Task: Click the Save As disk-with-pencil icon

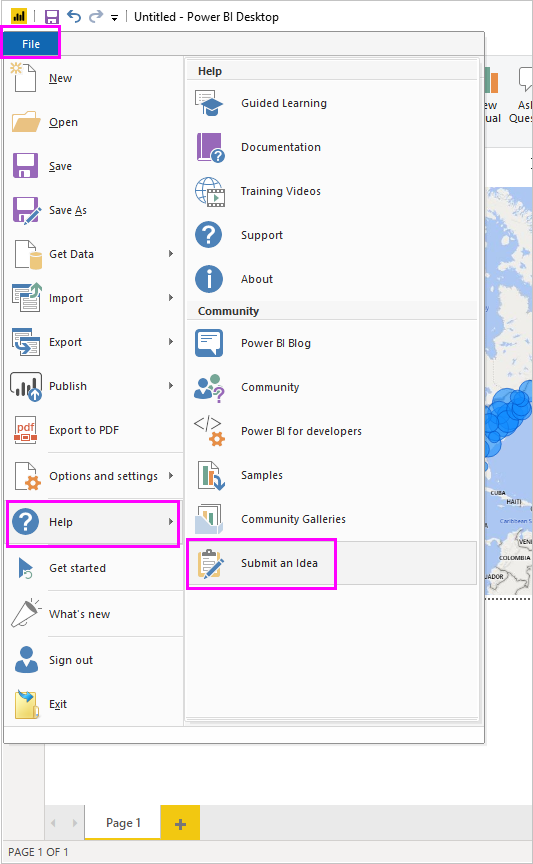Action: point(26,210)
